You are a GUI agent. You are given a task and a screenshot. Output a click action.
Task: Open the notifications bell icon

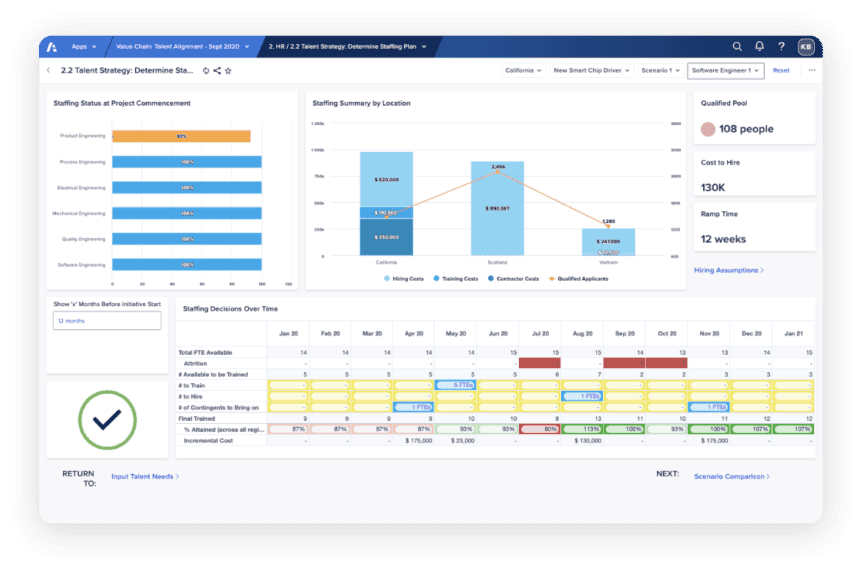click(x=759, y=47)
